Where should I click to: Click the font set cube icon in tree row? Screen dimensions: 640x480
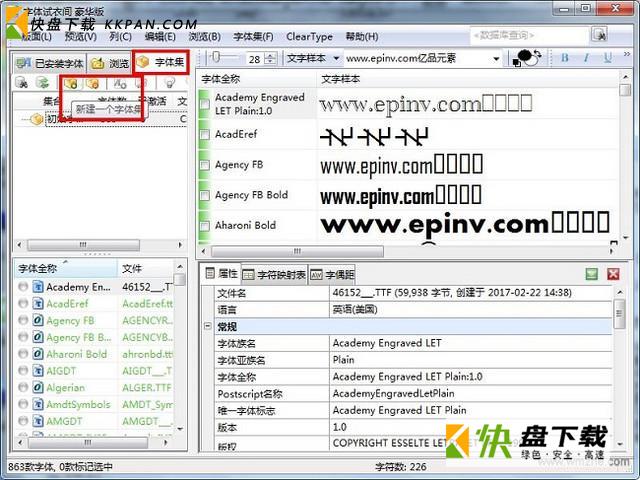pos(37,119)
